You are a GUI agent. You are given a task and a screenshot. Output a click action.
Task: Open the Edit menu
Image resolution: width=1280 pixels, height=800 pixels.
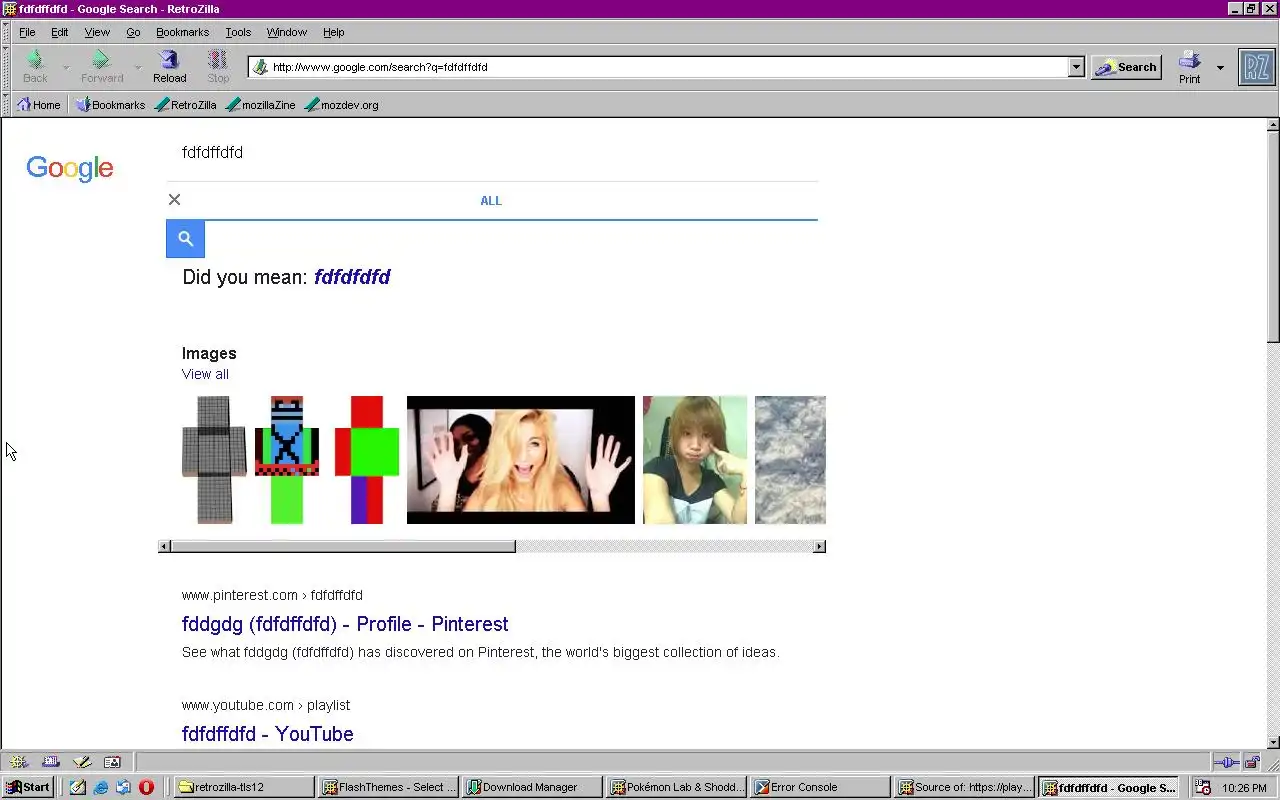[x=60, y=32]
